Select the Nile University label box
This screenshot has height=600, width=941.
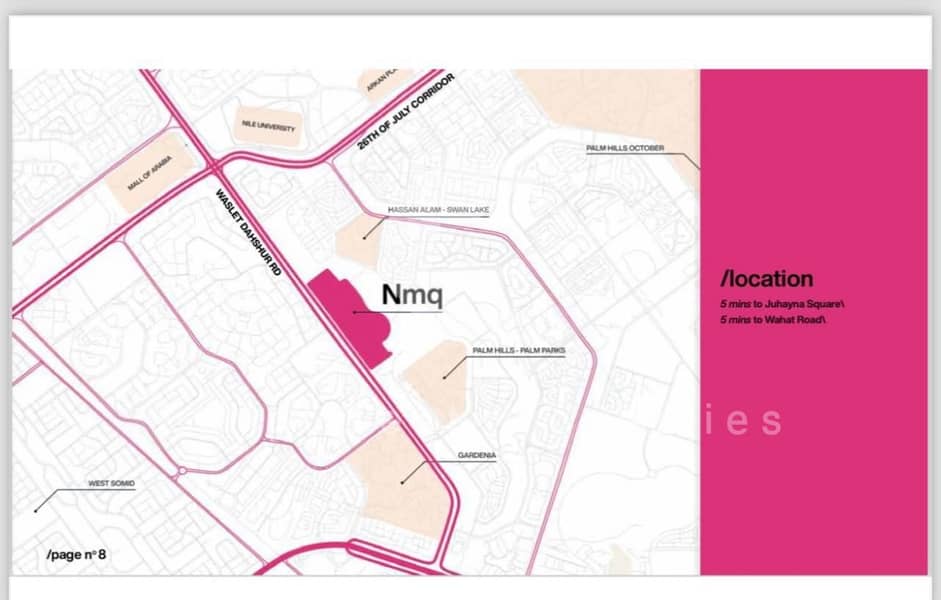coord(268,127)
